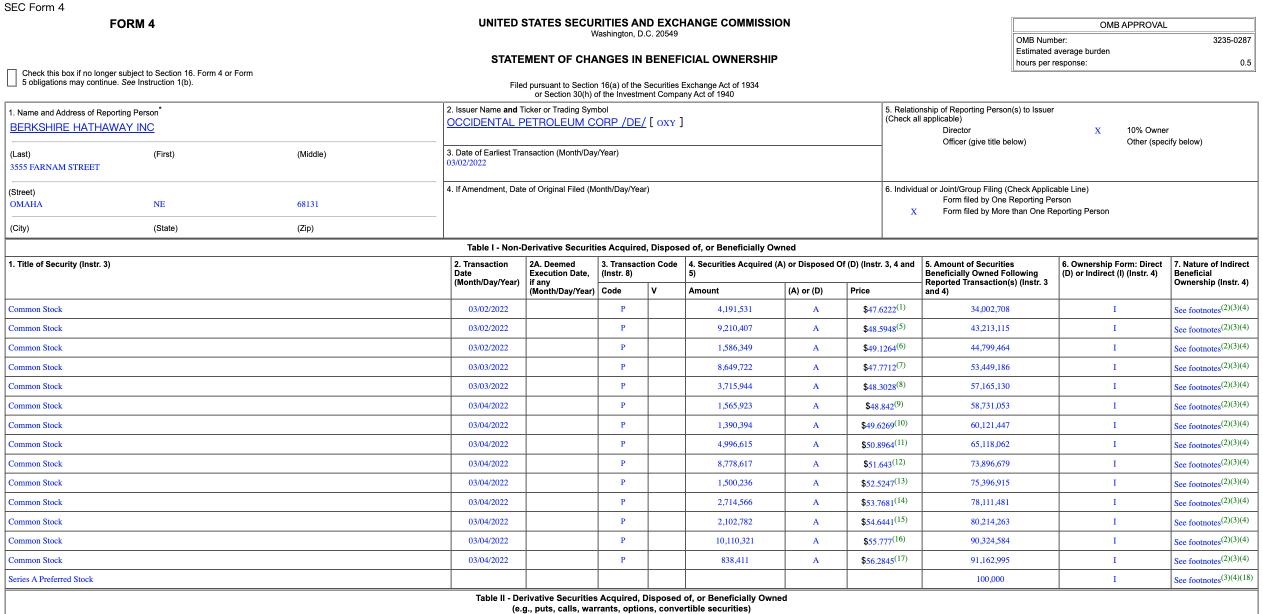
Task: Check the no longer subject to Section 16 box
Action: pyautogui.click(x=11, y=77)
